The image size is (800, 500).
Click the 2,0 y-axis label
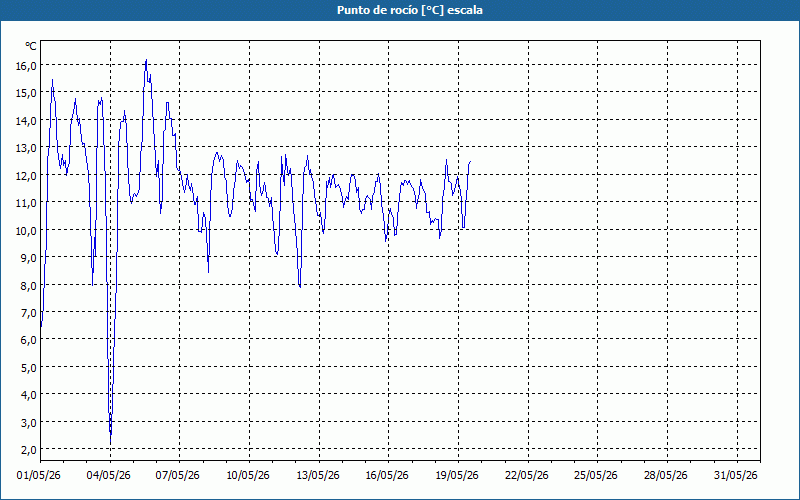coord(29,450)
